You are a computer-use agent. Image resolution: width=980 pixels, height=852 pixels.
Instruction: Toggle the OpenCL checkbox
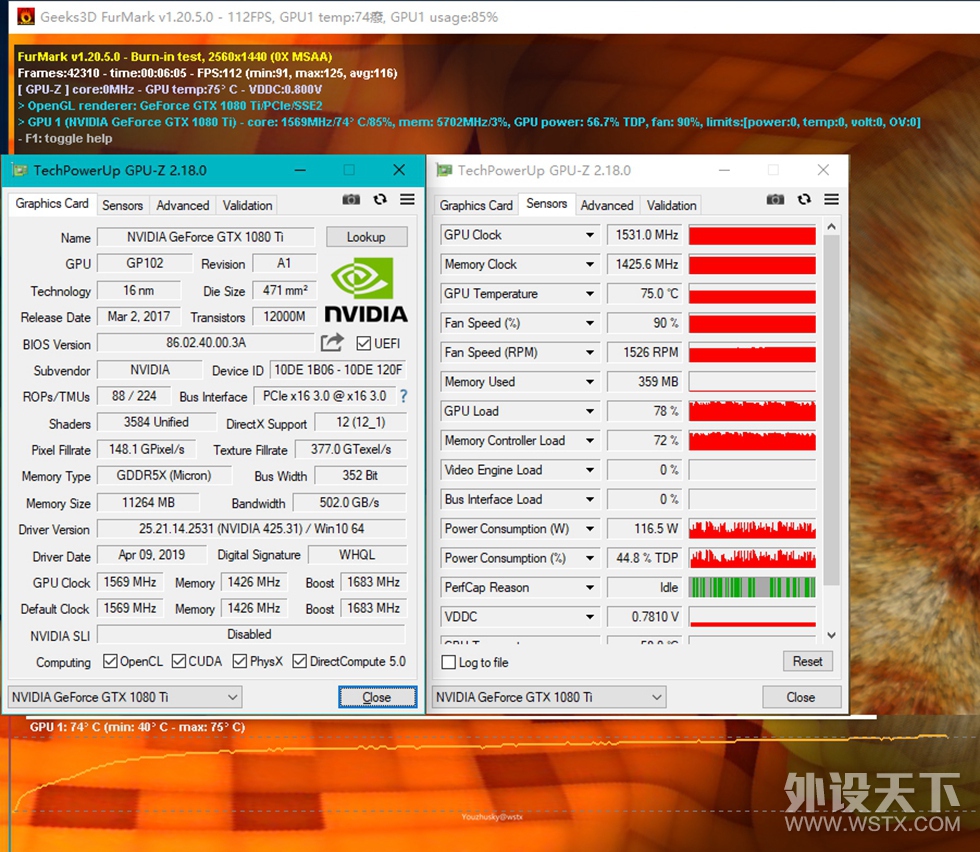[x=110, y=661]
